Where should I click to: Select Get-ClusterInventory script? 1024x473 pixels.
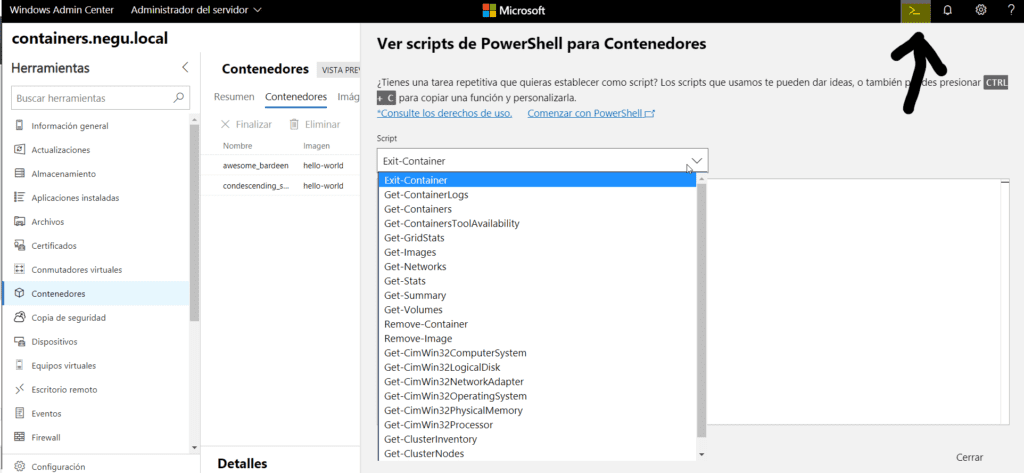[537, 439]
